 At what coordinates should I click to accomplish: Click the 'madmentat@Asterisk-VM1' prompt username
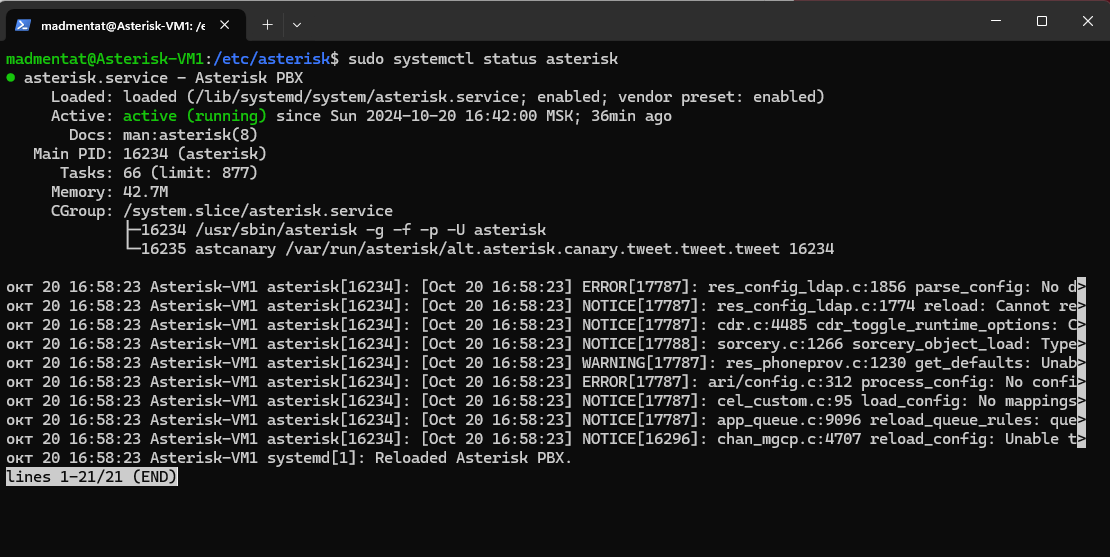click(105, 59)
